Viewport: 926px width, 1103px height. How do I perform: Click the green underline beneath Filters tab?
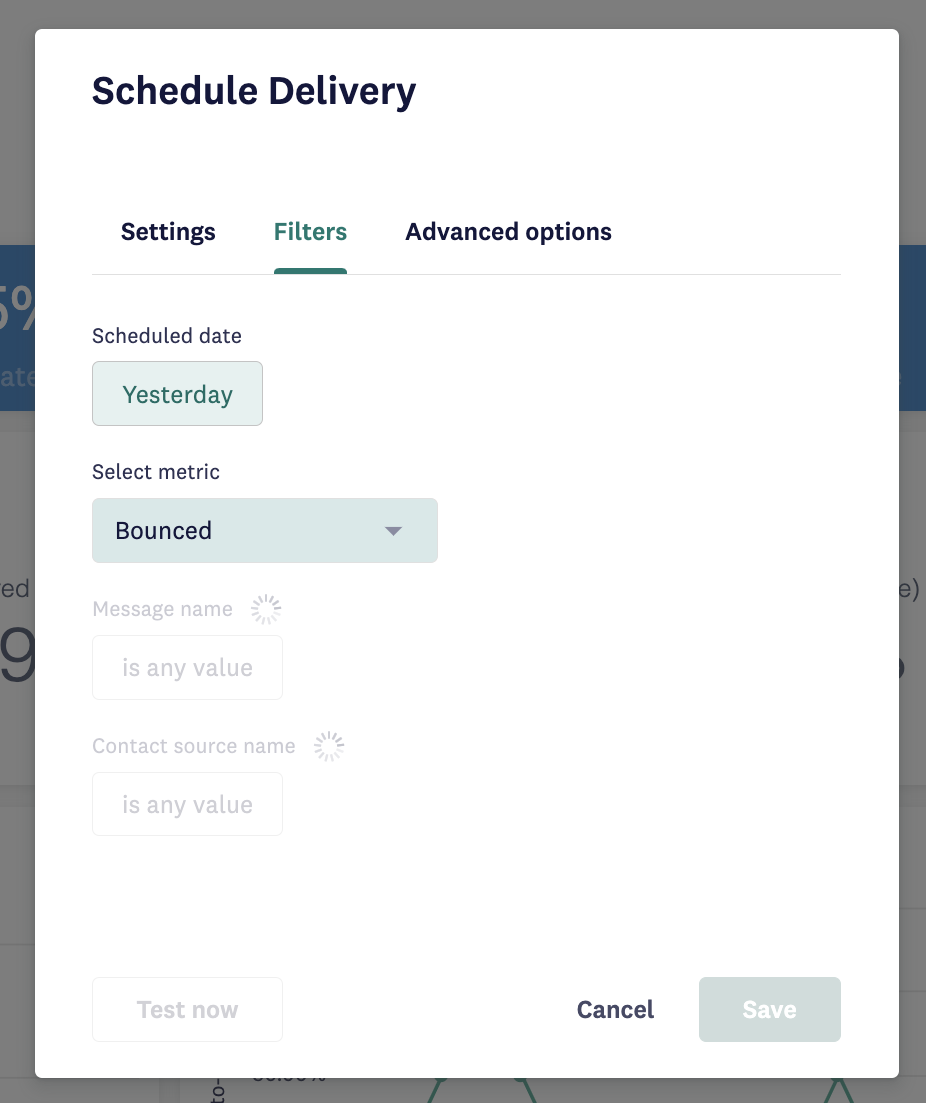(310, 272)
